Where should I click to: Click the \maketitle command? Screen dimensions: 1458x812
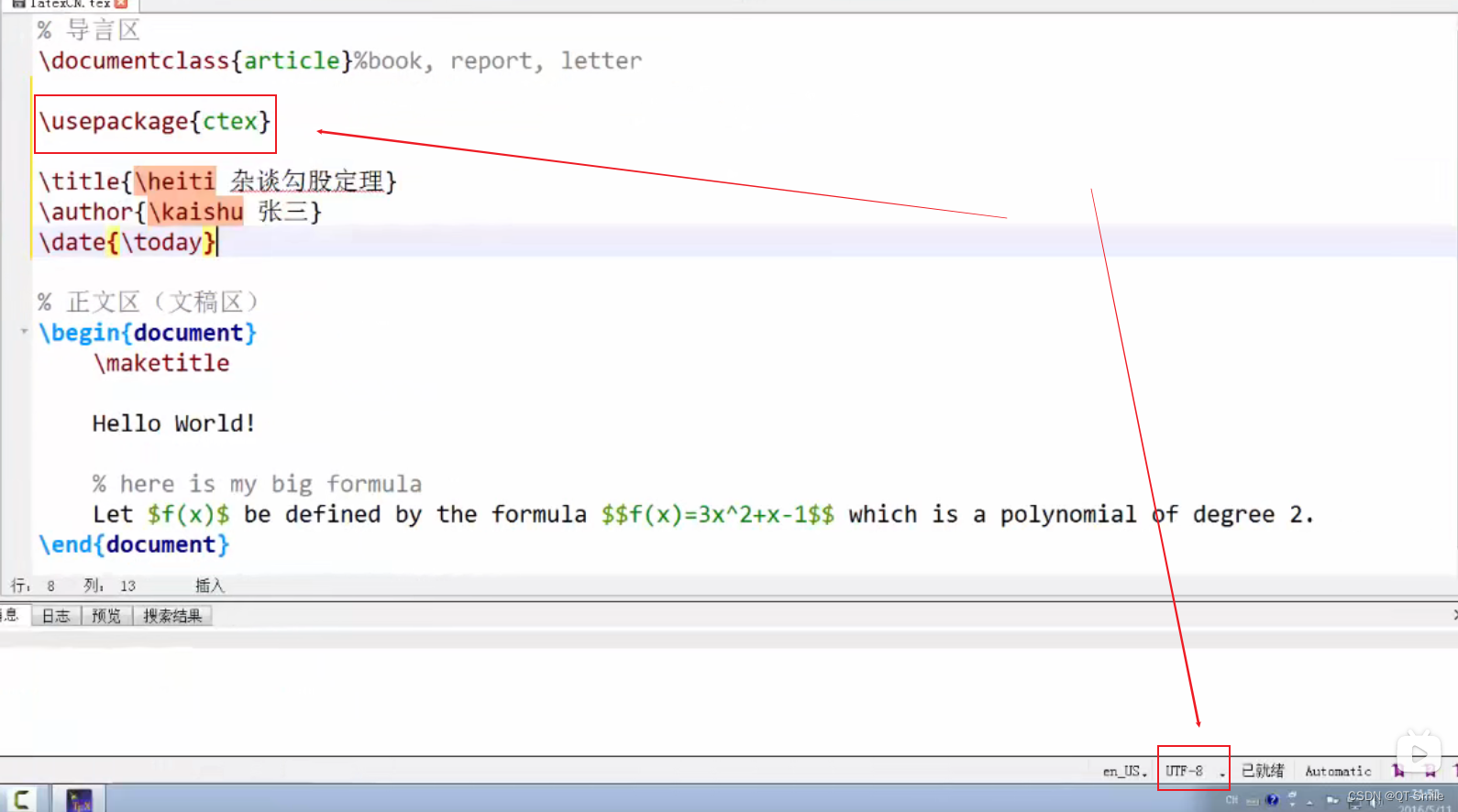161,363
